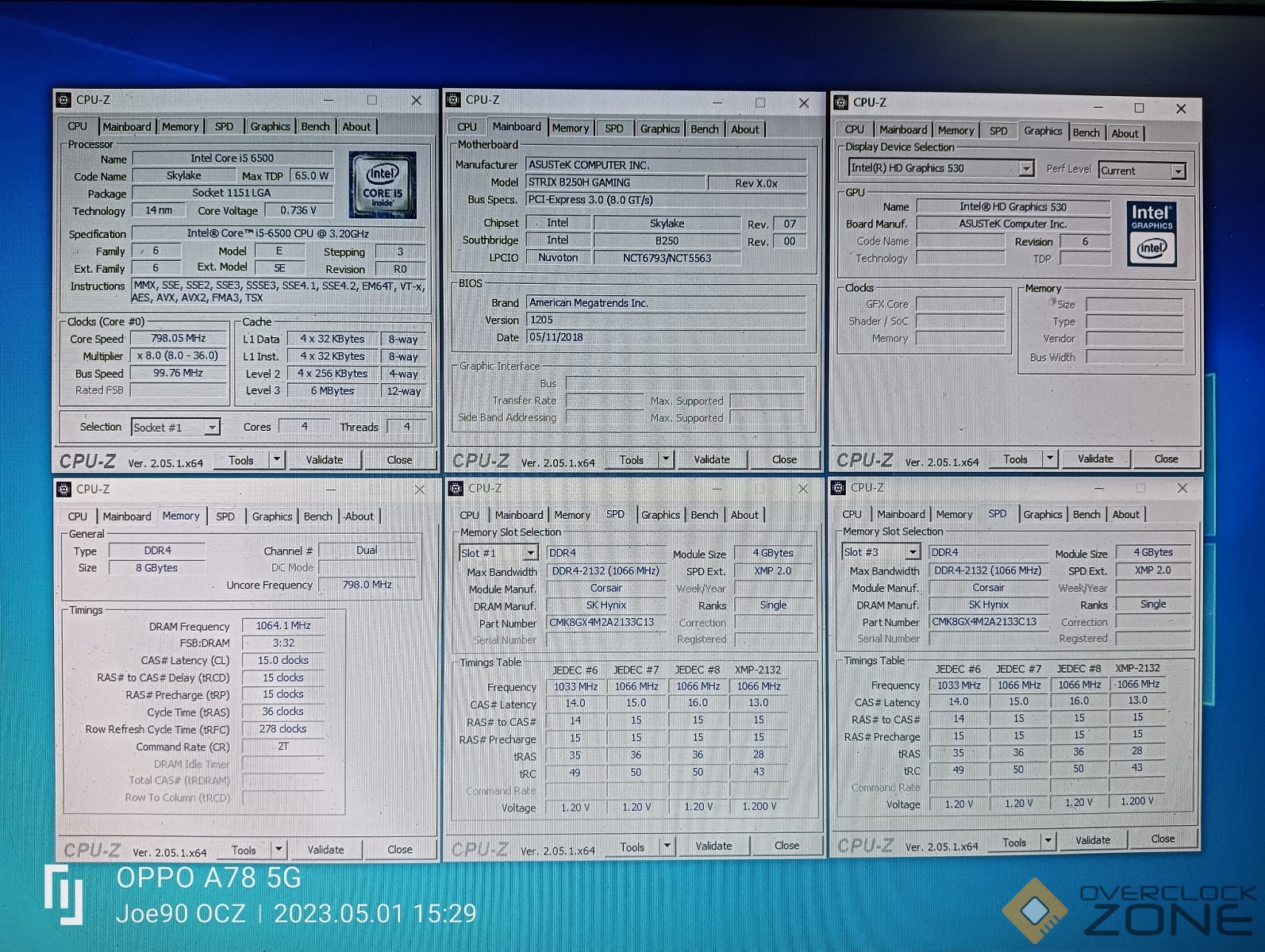1265x952 pixels.
Task: Open the Slot #3 memory slot dropdown
Action: [x=913, y=552]
